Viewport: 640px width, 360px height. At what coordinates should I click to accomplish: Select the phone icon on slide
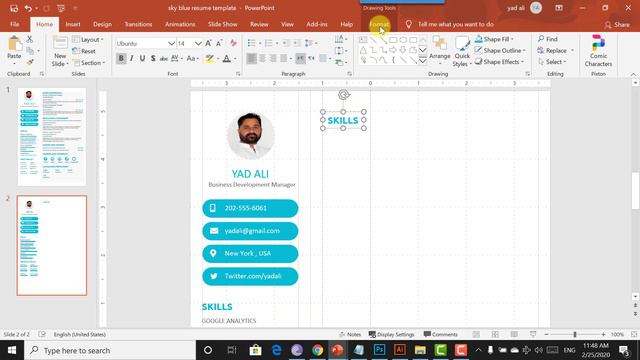click(x=213, y=208)
